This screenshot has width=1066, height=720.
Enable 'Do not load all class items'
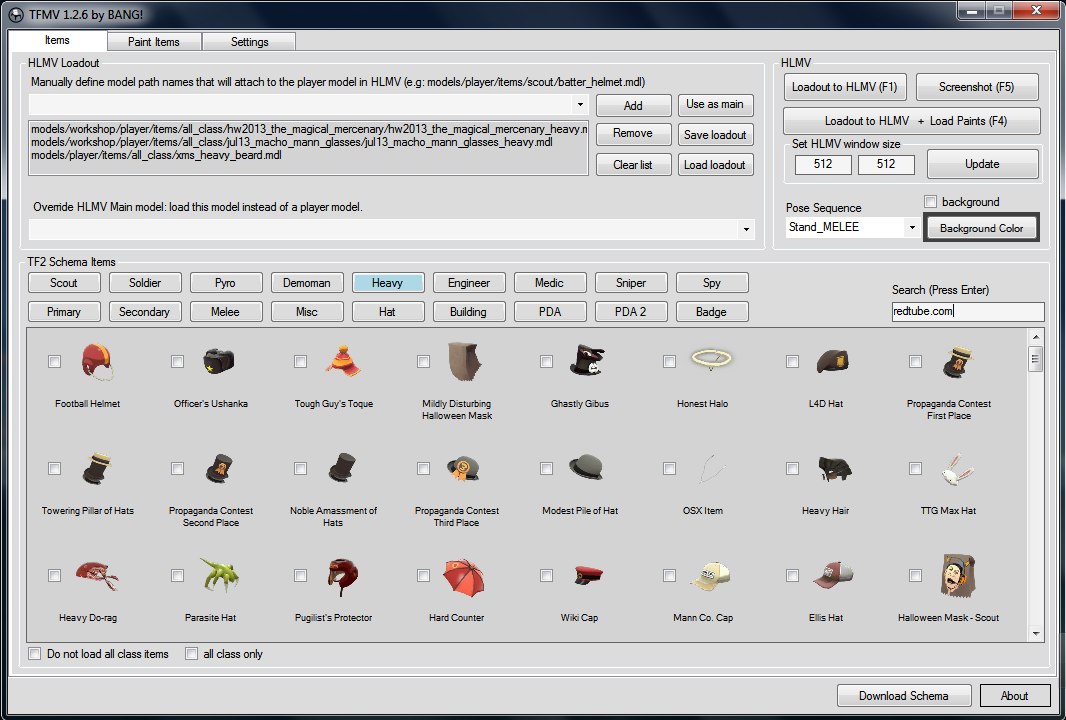(x=35, y=653)
